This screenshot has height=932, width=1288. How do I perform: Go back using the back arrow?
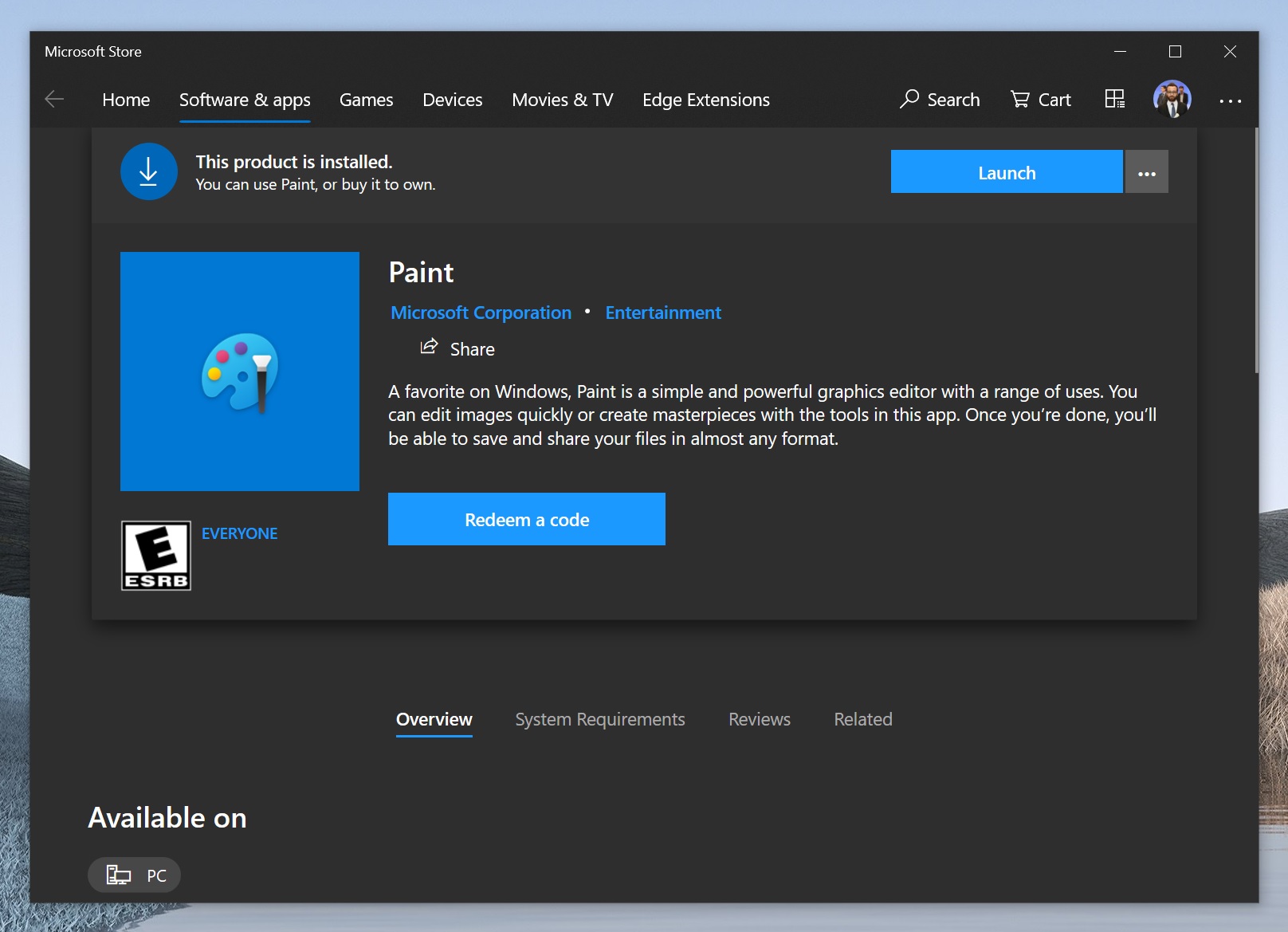(54, 99)
